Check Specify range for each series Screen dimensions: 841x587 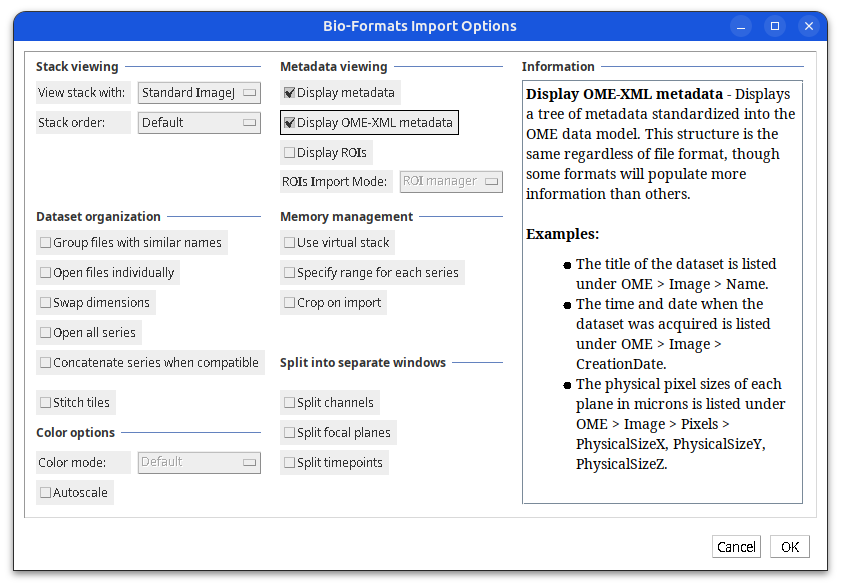point(290,273)
